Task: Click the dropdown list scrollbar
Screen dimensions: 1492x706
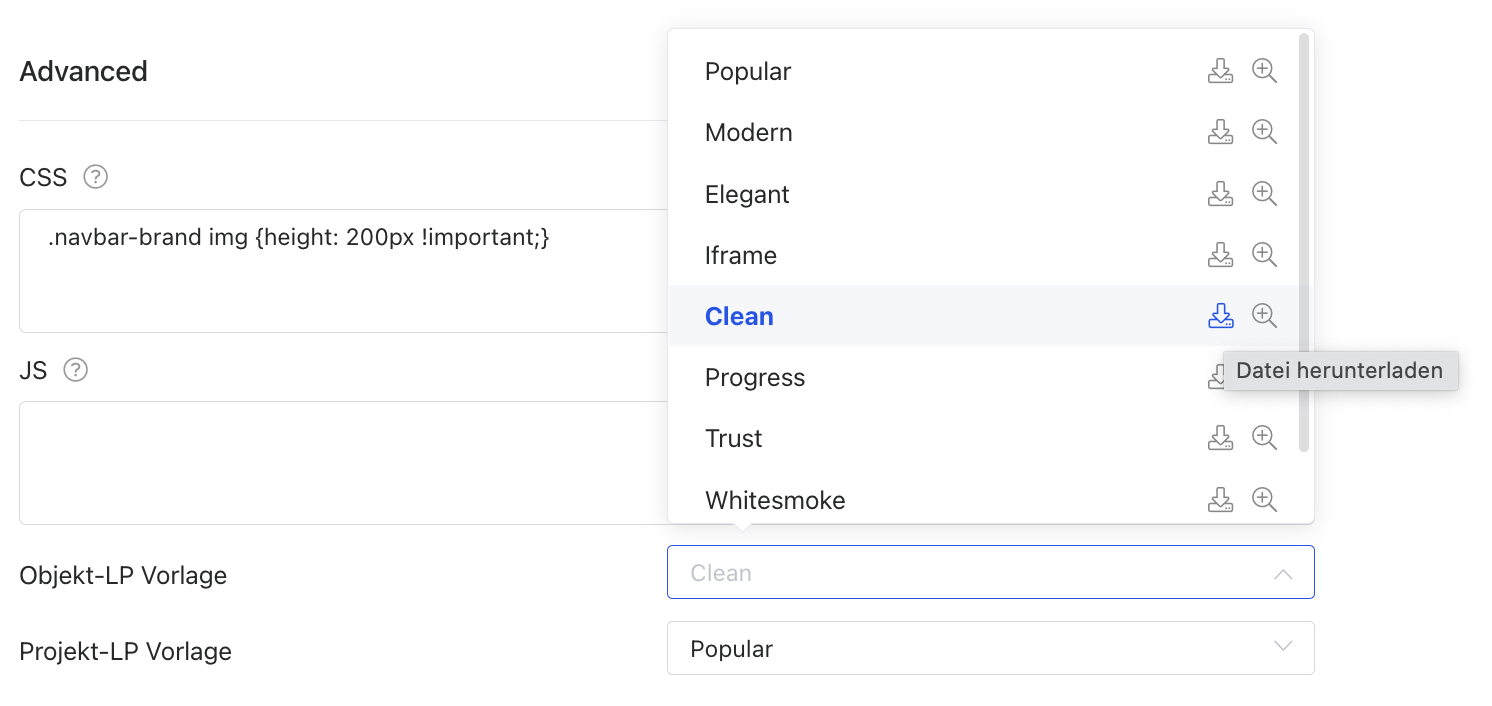Action: [x=1303, y=240]
